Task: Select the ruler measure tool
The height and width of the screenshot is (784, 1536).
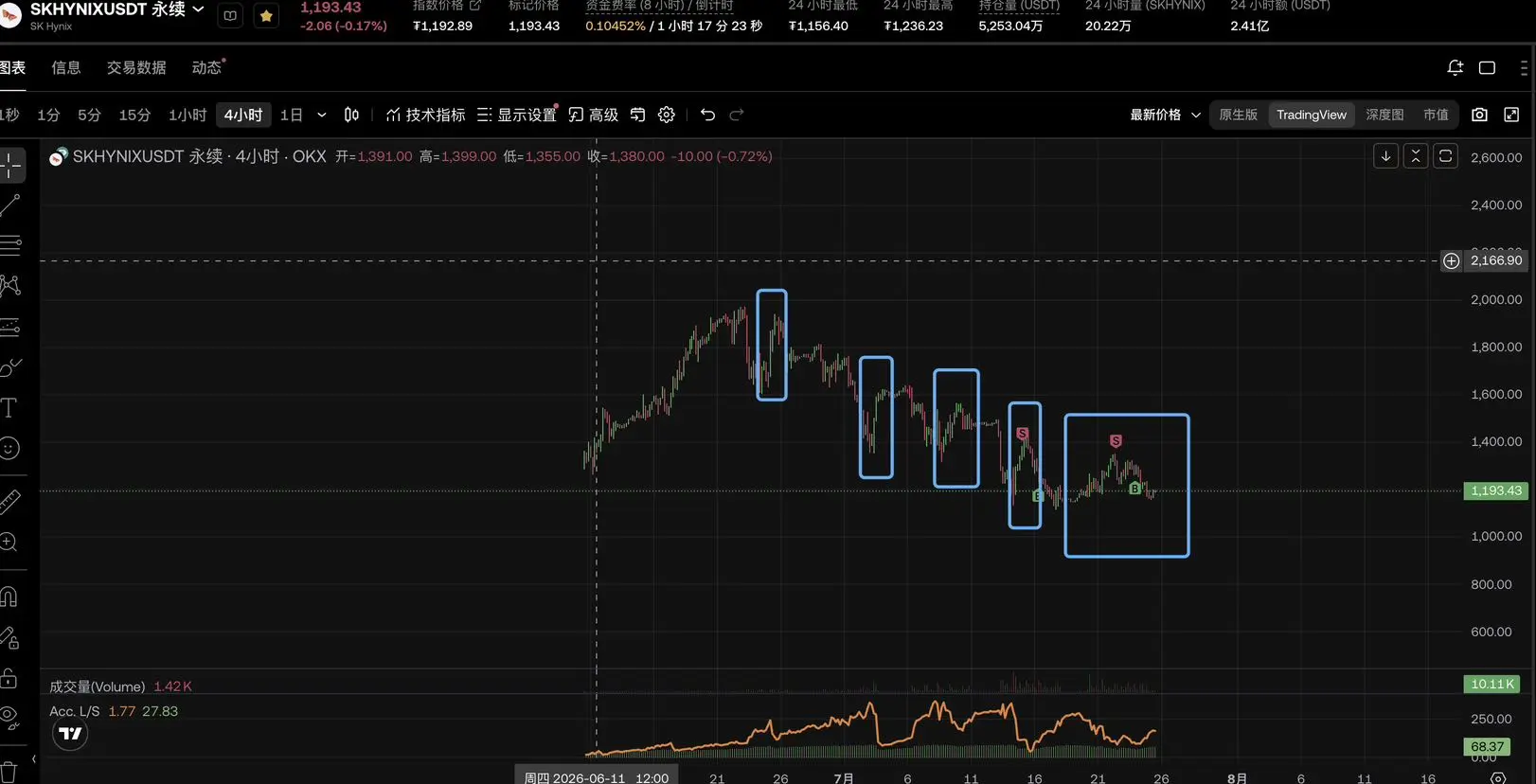Action: coord(9,502)
